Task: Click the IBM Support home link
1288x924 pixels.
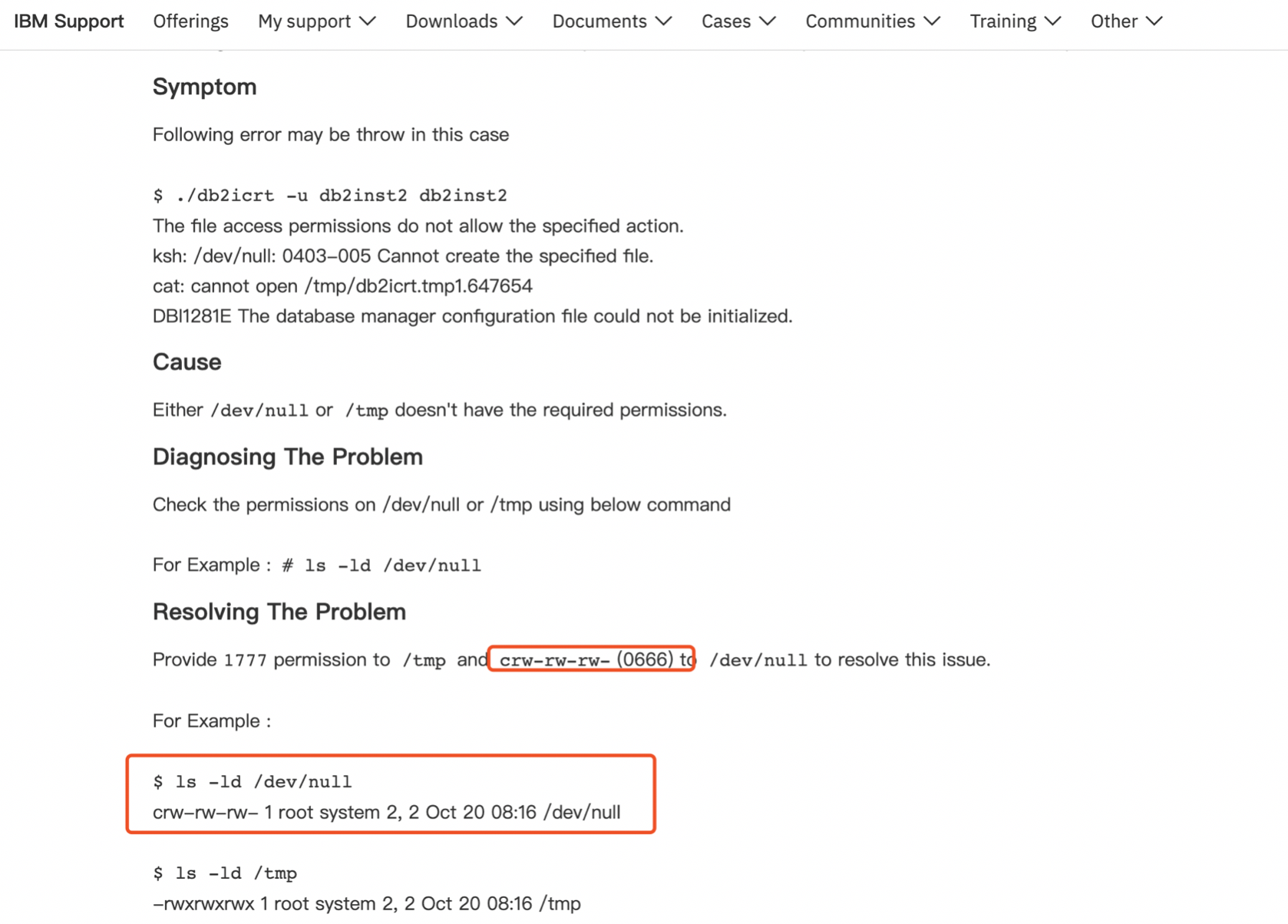Action: [69, 21]
